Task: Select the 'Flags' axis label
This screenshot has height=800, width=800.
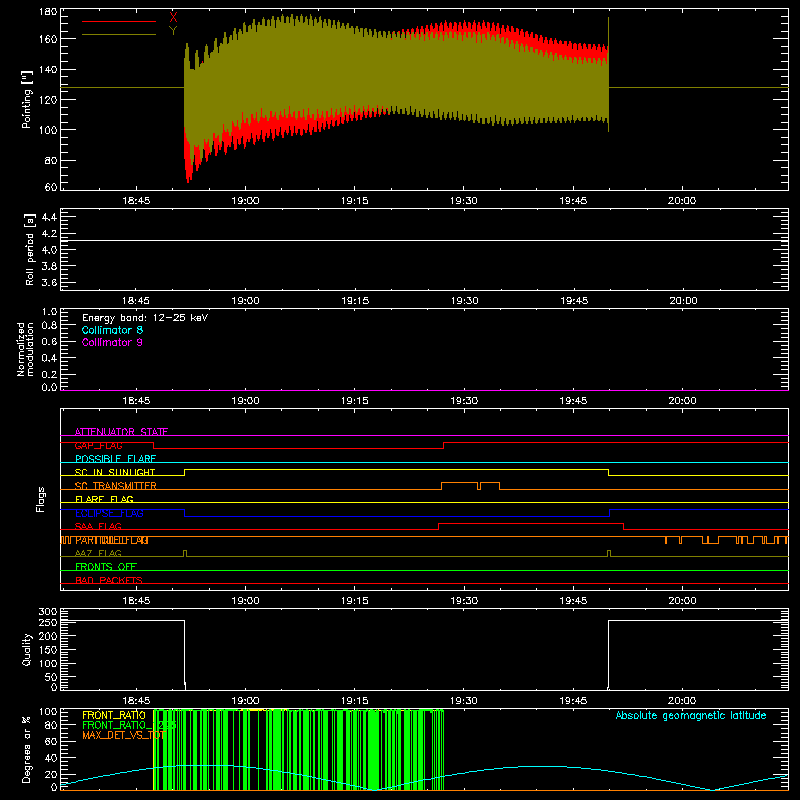Action: click(x=40, y=499)
